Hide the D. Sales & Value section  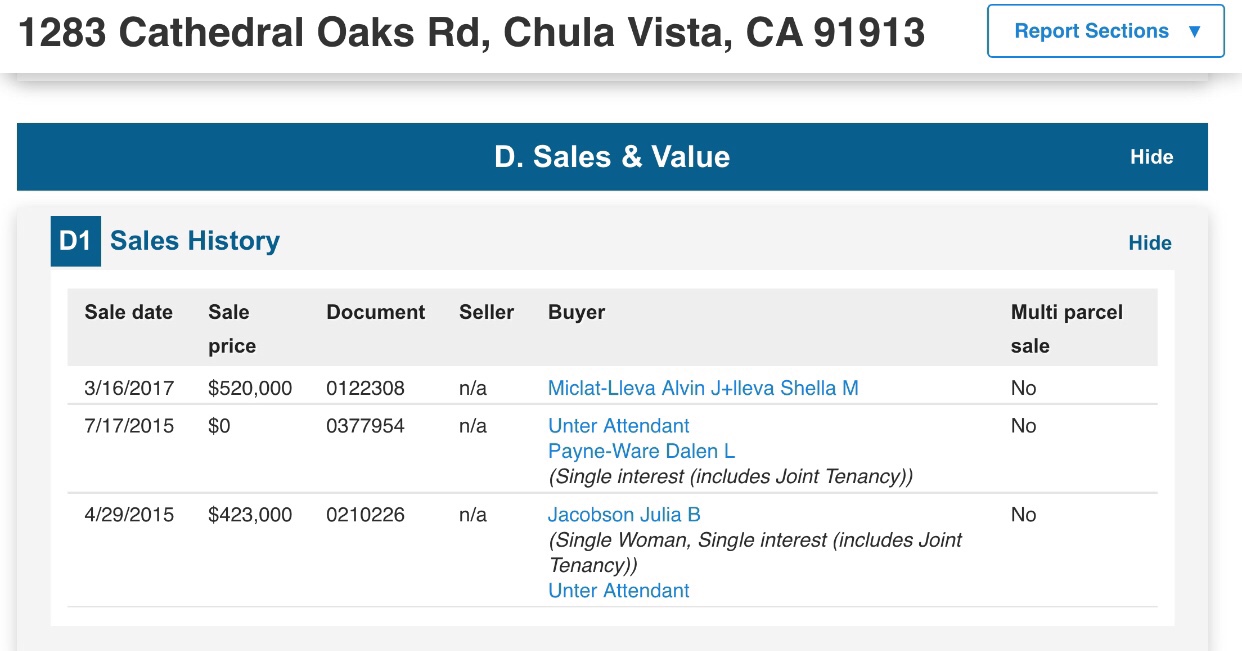(1151, 157)
